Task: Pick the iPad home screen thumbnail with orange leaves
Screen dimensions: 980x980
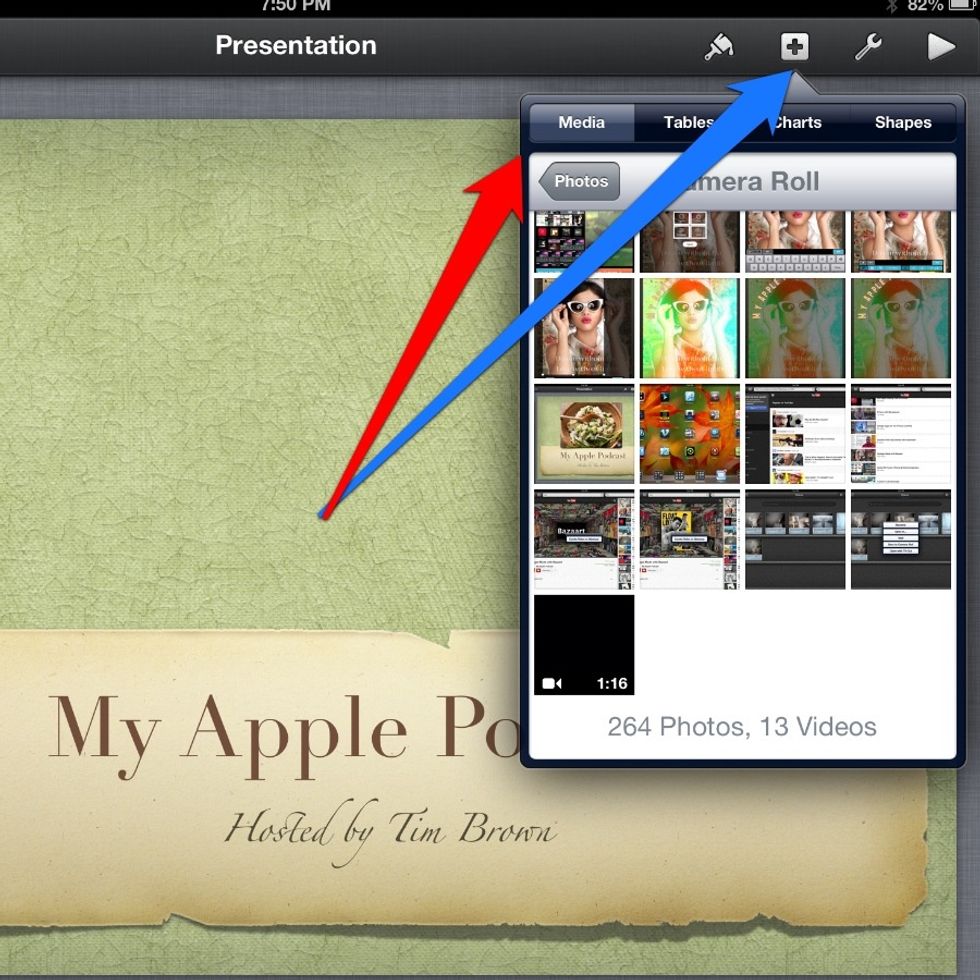Action: tap(689, 434)
